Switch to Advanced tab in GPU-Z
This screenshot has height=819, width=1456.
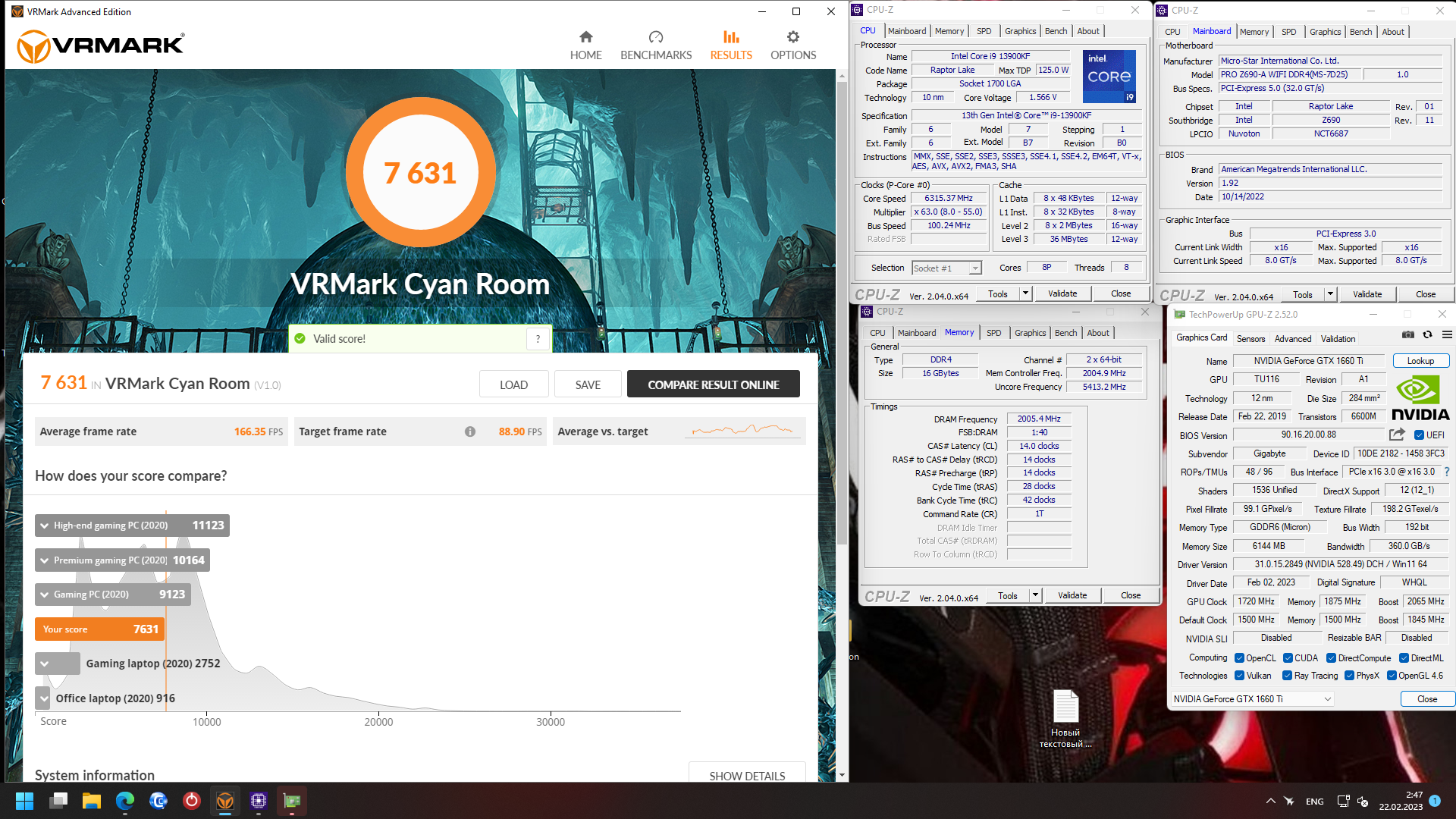coord(1293,339)
